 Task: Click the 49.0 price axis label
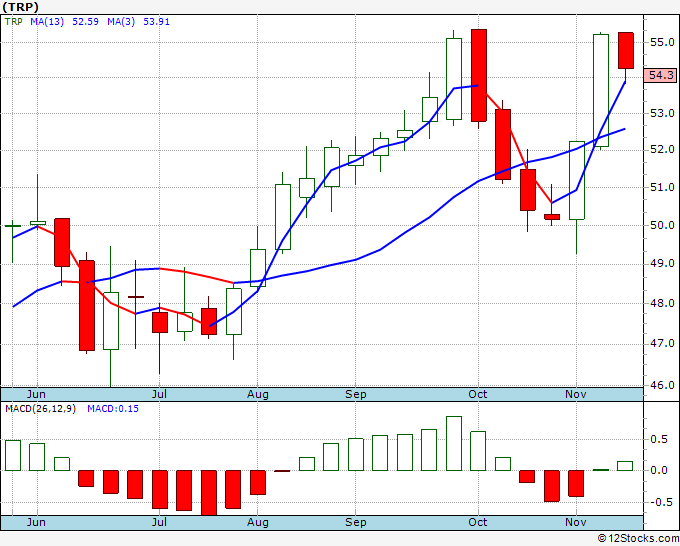click(x=662, y=264)
